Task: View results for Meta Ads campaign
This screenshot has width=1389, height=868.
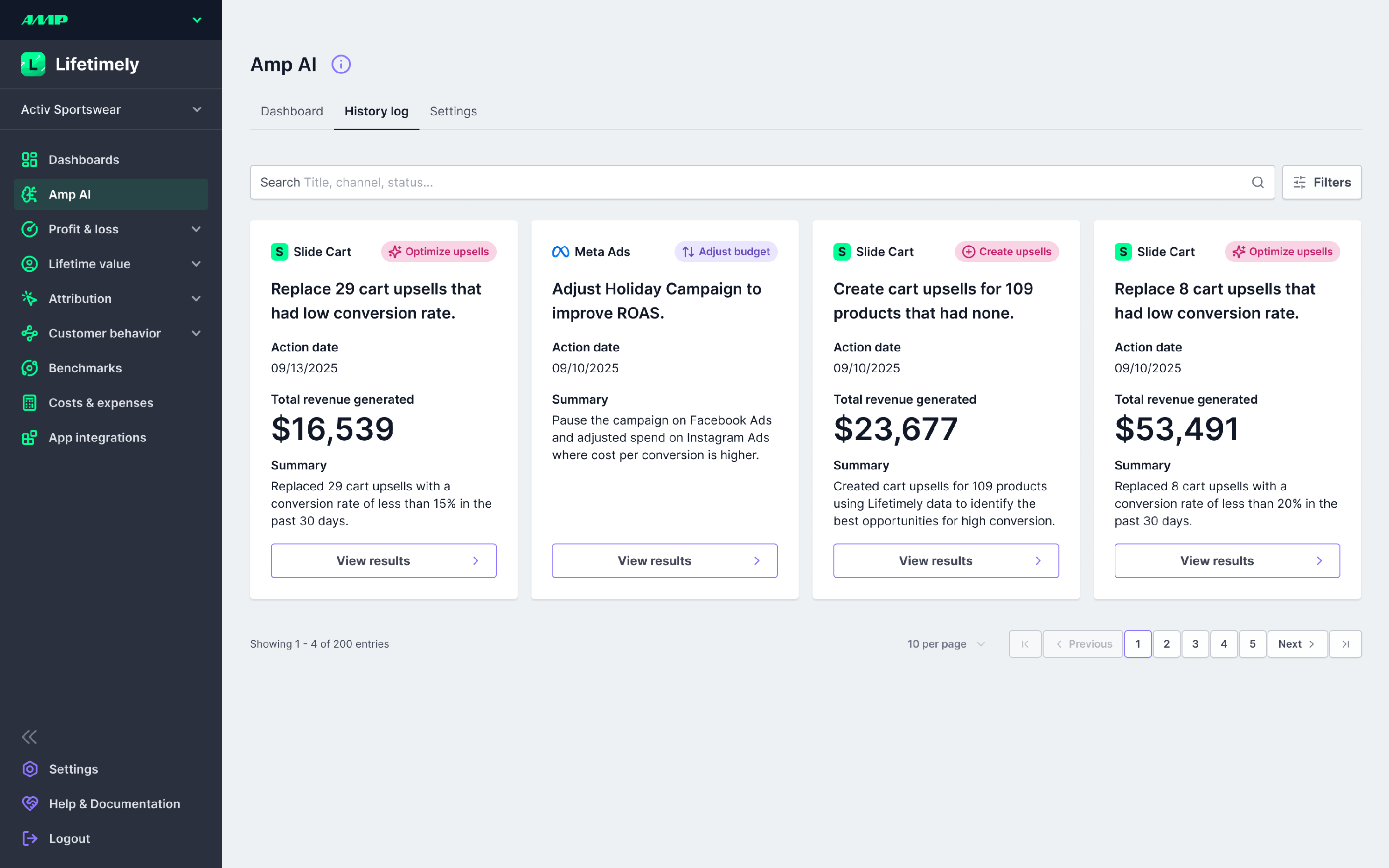Action: pos(664,561)
